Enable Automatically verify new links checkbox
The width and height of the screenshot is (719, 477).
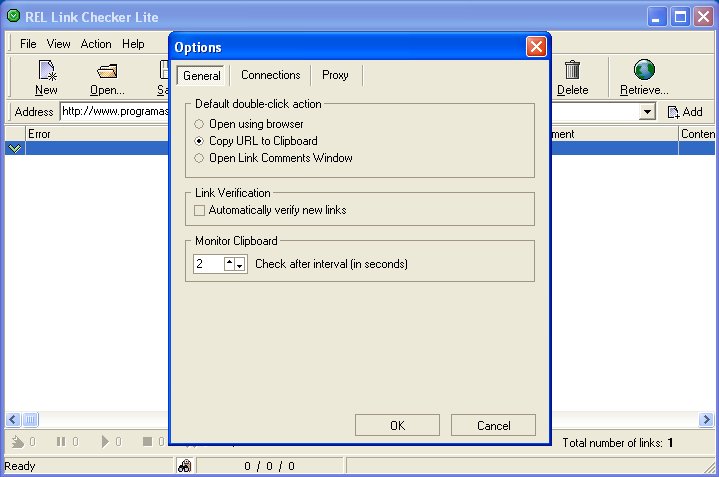[x=199, y=210]
